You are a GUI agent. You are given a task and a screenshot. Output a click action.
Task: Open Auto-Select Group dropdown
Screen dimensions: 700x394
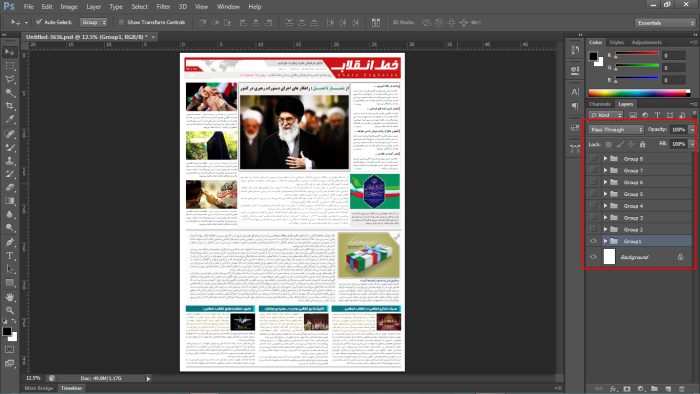click(94, 22)
